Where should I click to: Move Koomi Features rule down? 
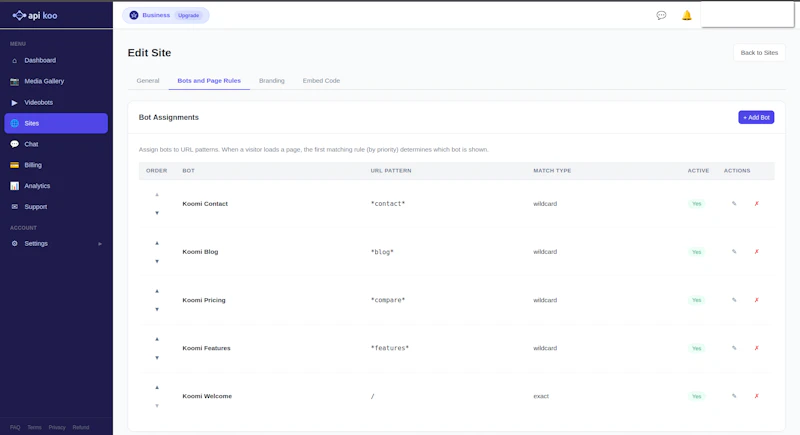[x=157, y=357]
